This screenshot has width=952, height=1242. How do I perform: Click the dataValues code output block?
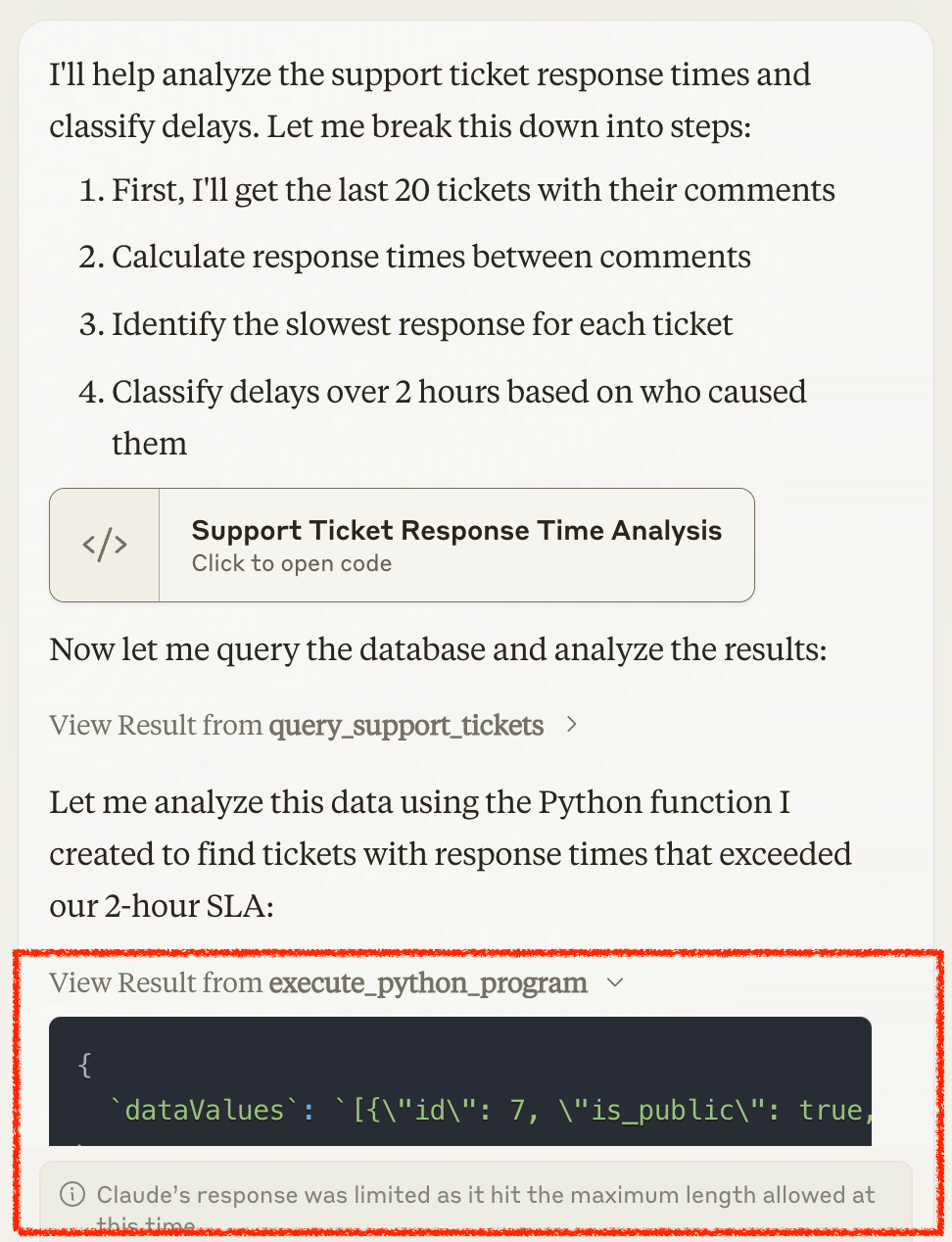click(x=460, y=1082)
